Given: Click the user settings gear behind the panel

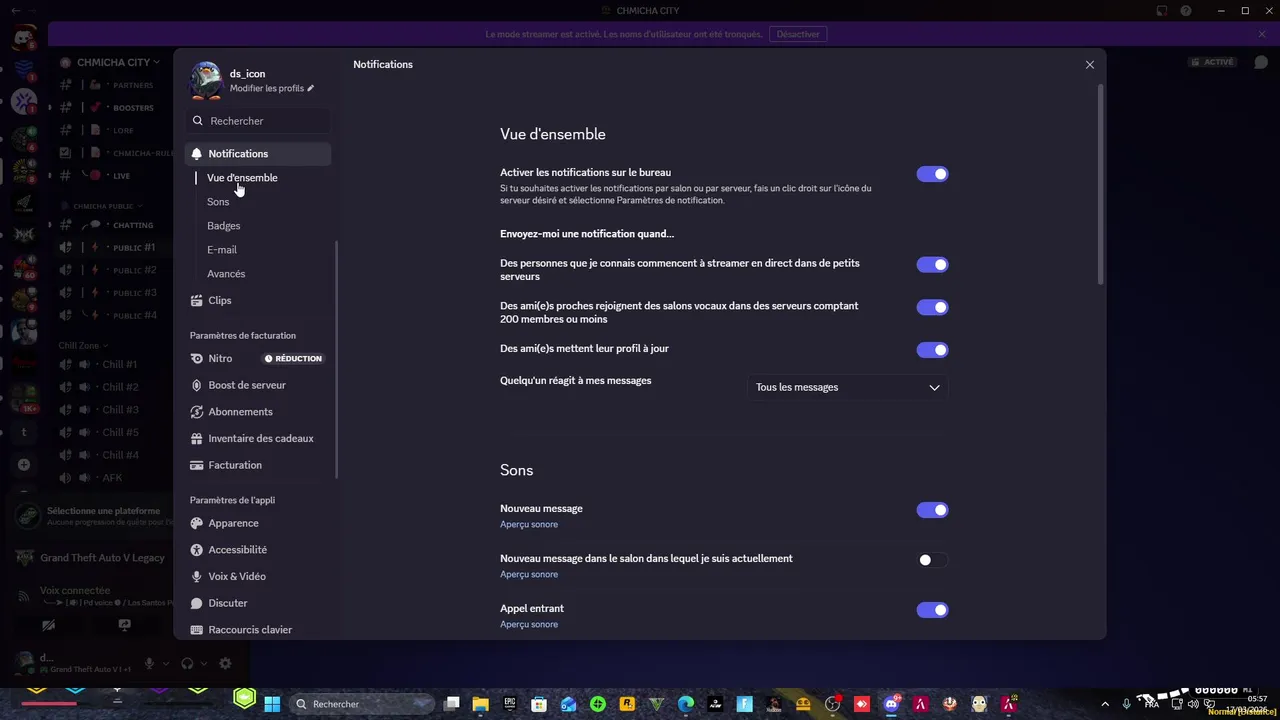Looking at the screenshot, I should (x=225, y=663).
